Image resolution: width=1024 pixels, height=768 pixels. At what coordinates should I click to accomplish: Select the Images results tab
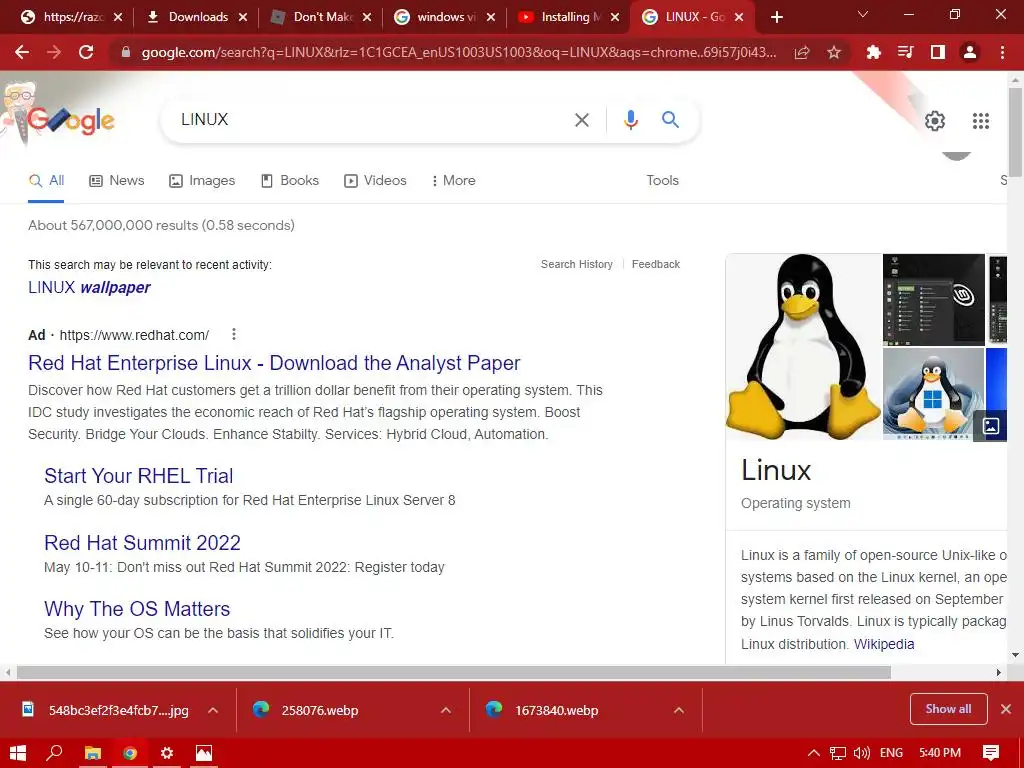click(202, 181)
